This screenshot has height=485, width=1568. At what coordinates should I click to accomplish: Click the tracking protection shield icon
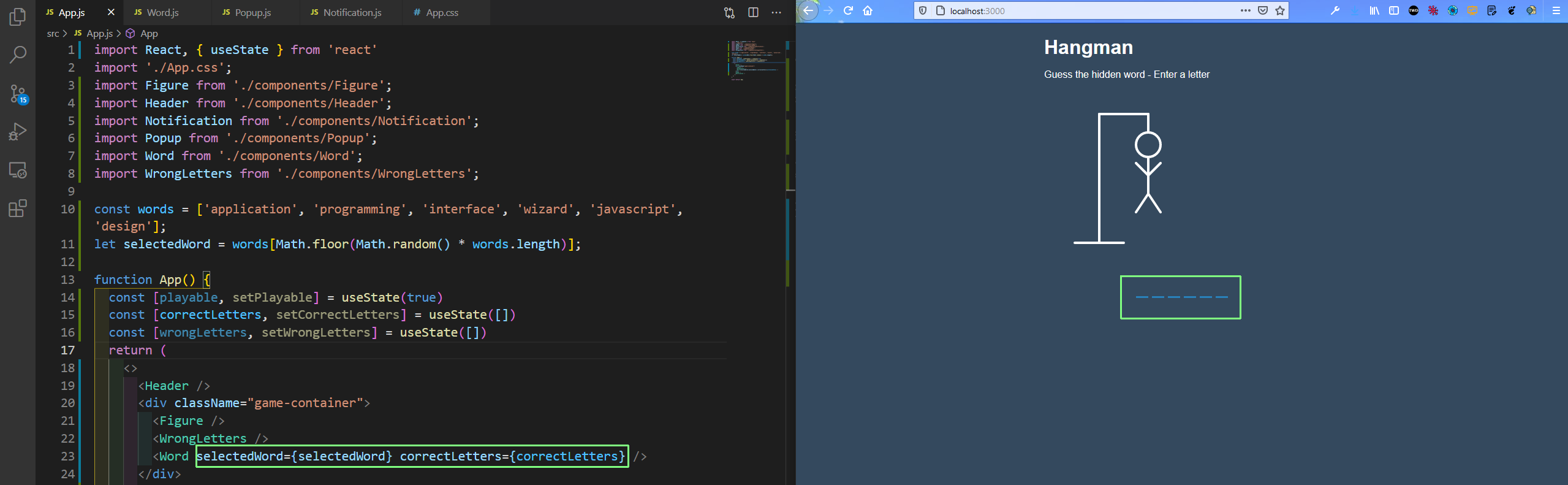pos(923,10)
